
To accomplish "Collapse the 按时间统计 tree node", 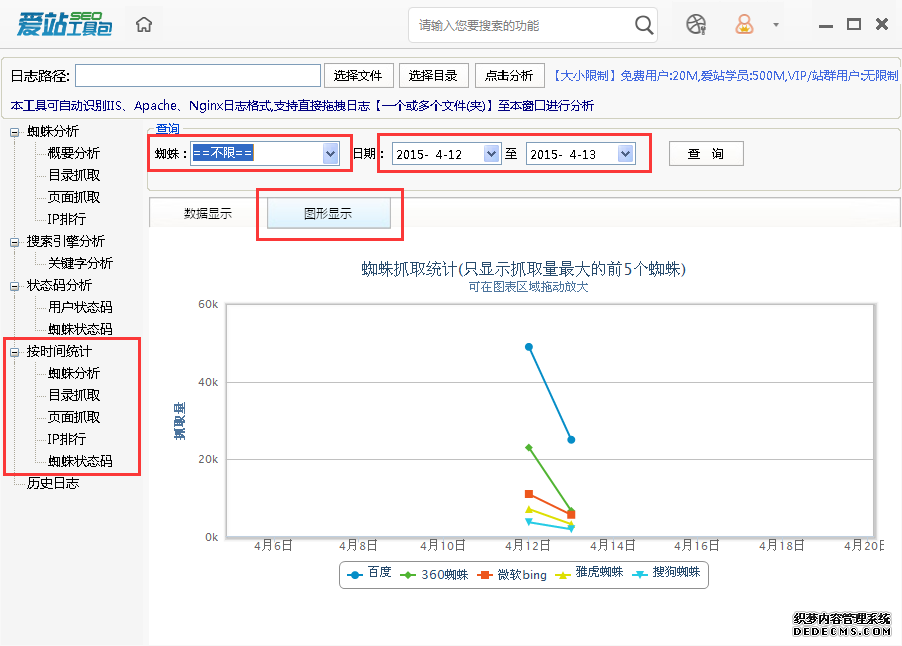I will [x=15, y=352].
